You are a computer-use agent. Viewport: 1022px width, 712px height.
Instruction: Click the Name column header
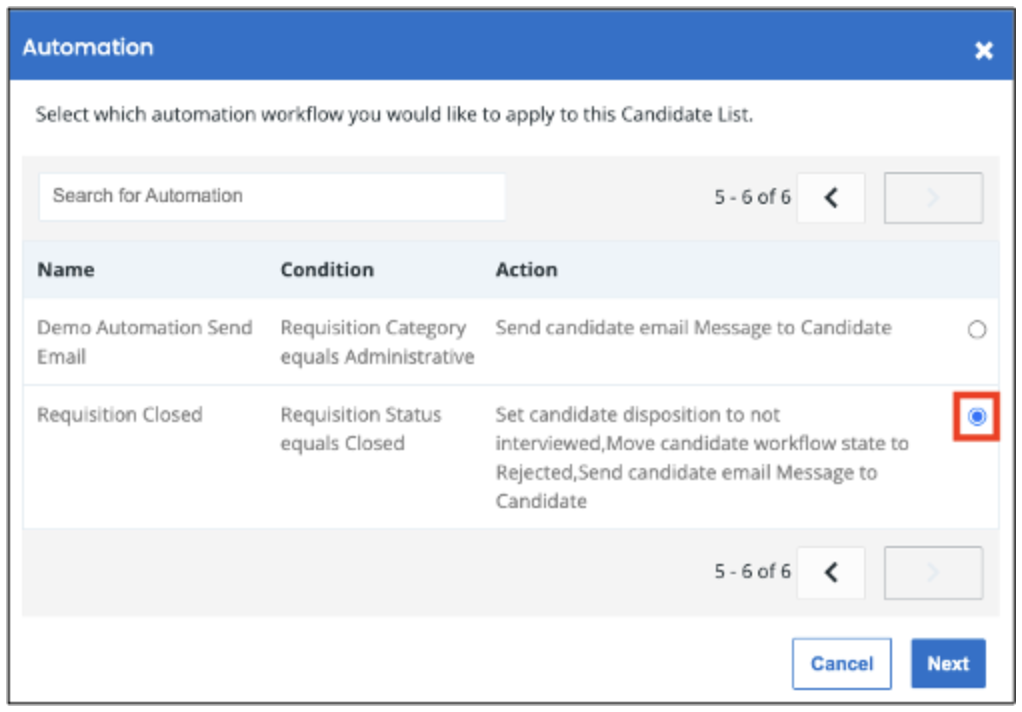pos(66,269)
